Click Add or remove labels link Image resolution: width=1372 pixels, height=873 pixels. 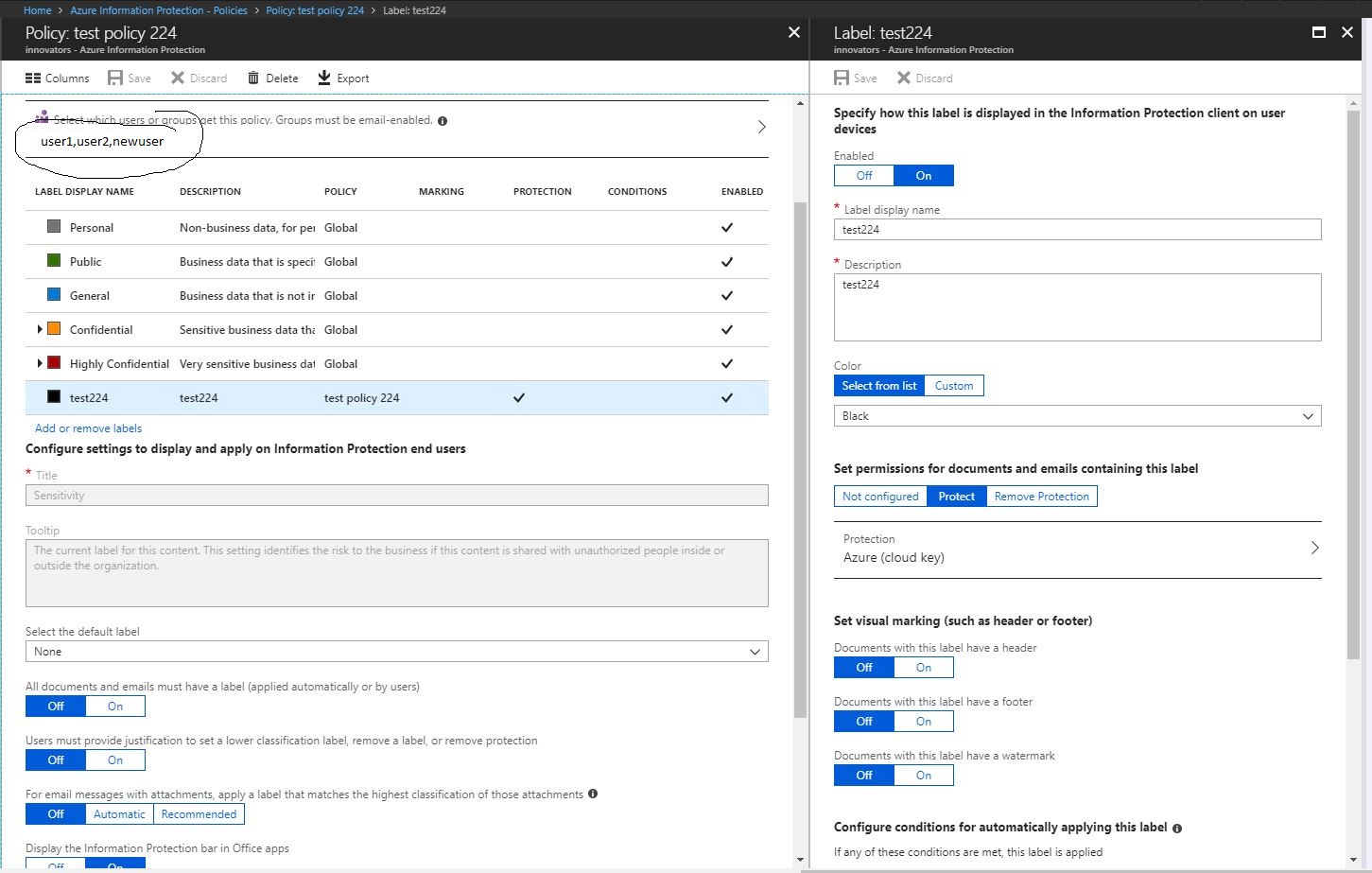[88, 428]
